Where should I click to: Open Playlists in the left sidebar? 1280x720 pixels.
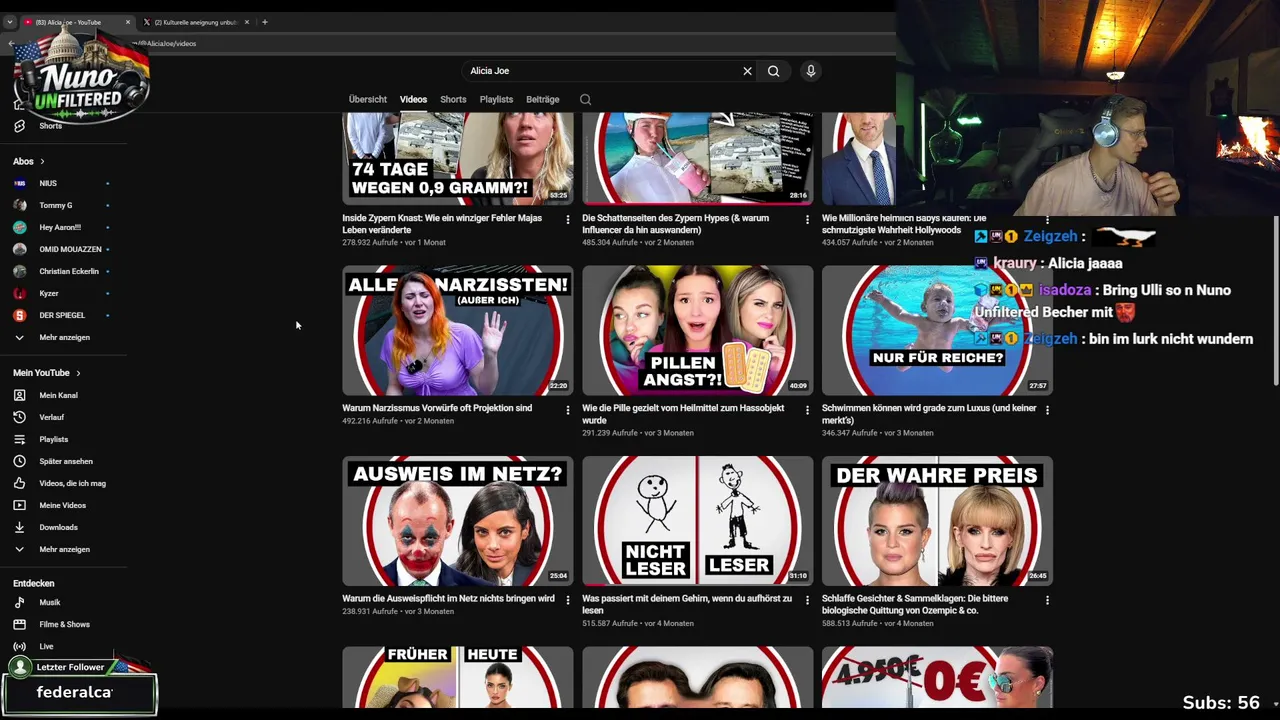pos(54,439)
